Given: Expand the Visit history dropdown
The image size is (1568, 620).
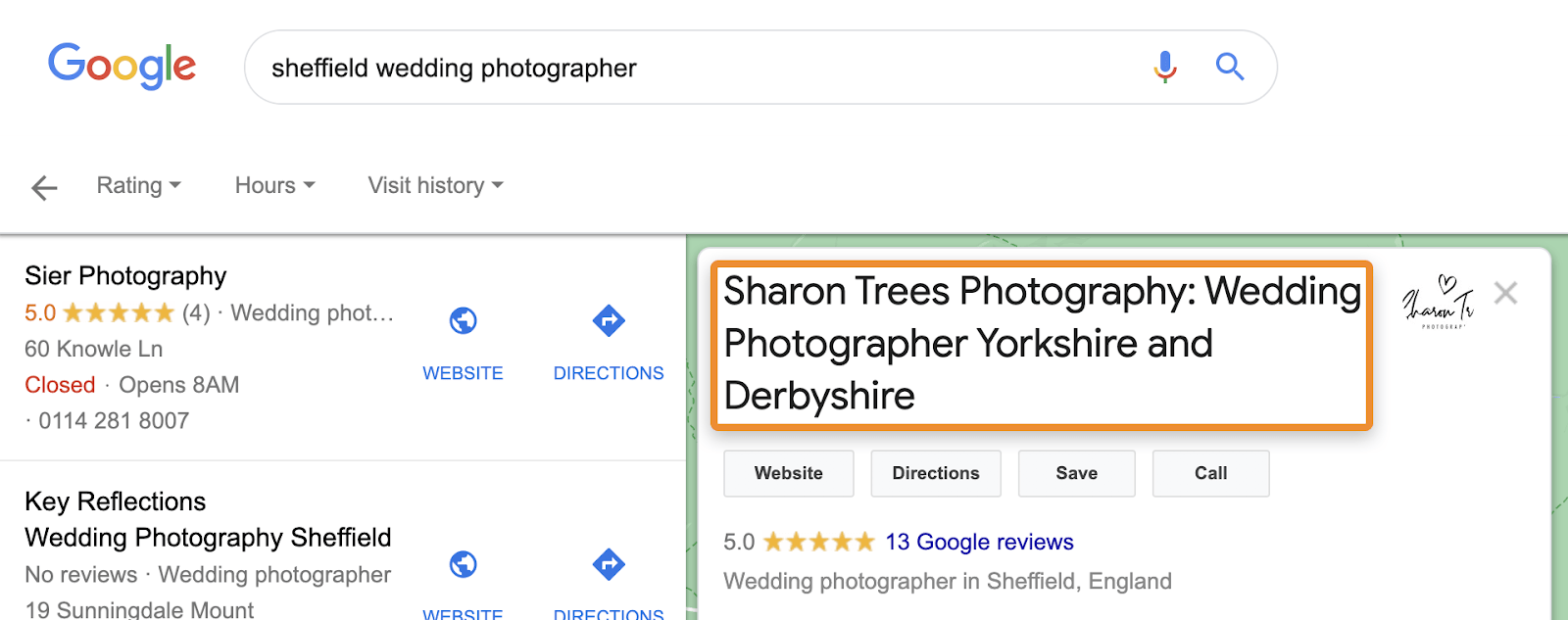Looking at the screenshot, I should pyautogui.click(x=435, y=185).
